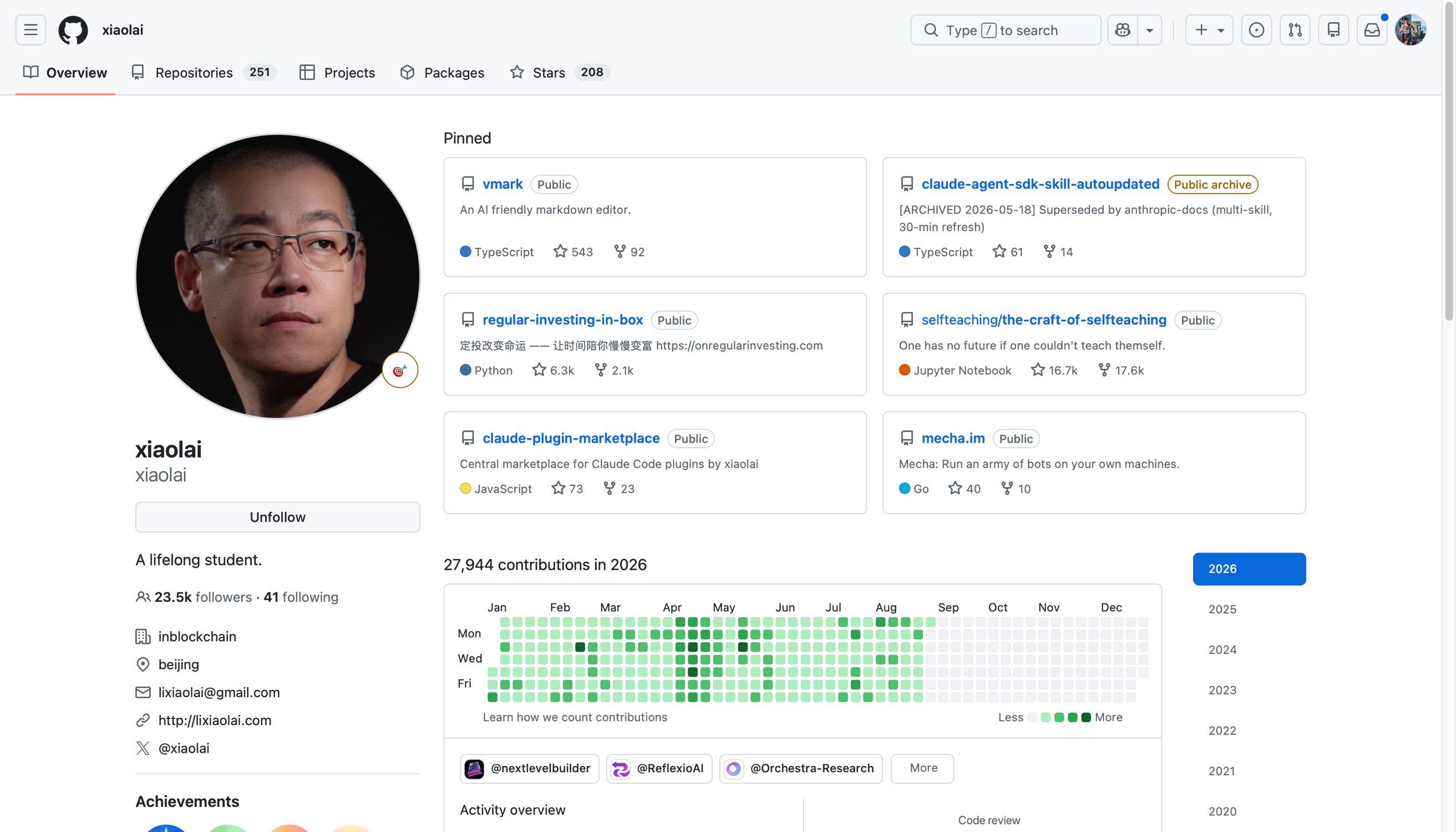This screenshot has height=832, width=1456.
Task: Open the mecha.im repository
Action: point(953,438)
